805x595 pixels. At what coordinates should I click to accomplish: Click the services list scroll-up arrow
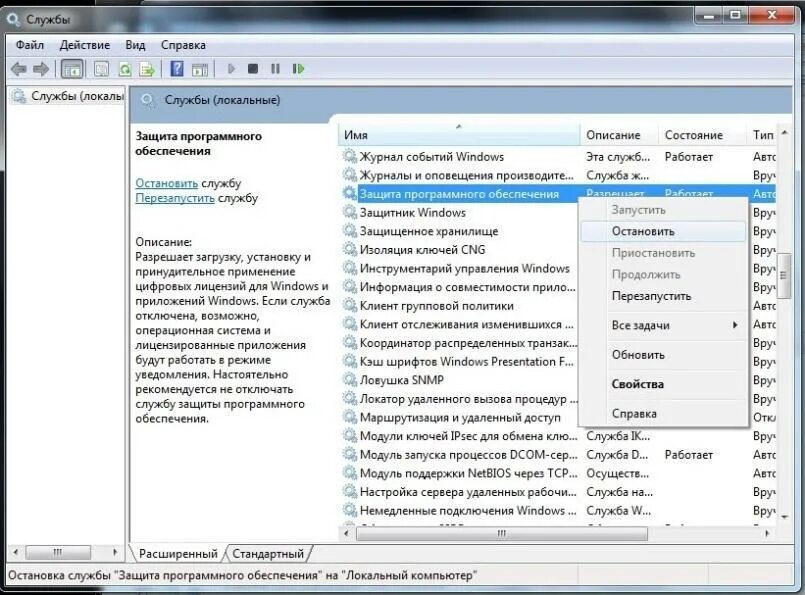(784, 133)
